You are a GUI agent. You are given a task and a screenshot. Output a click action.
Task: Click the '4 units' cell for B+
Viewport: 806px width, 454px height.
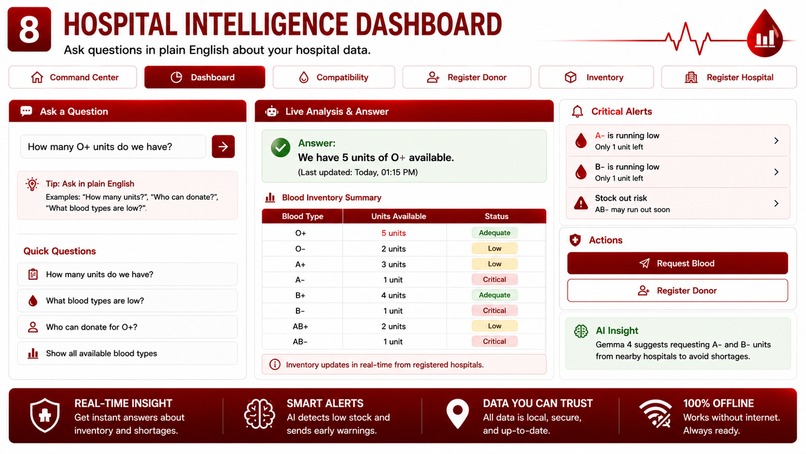pos(394,295)
